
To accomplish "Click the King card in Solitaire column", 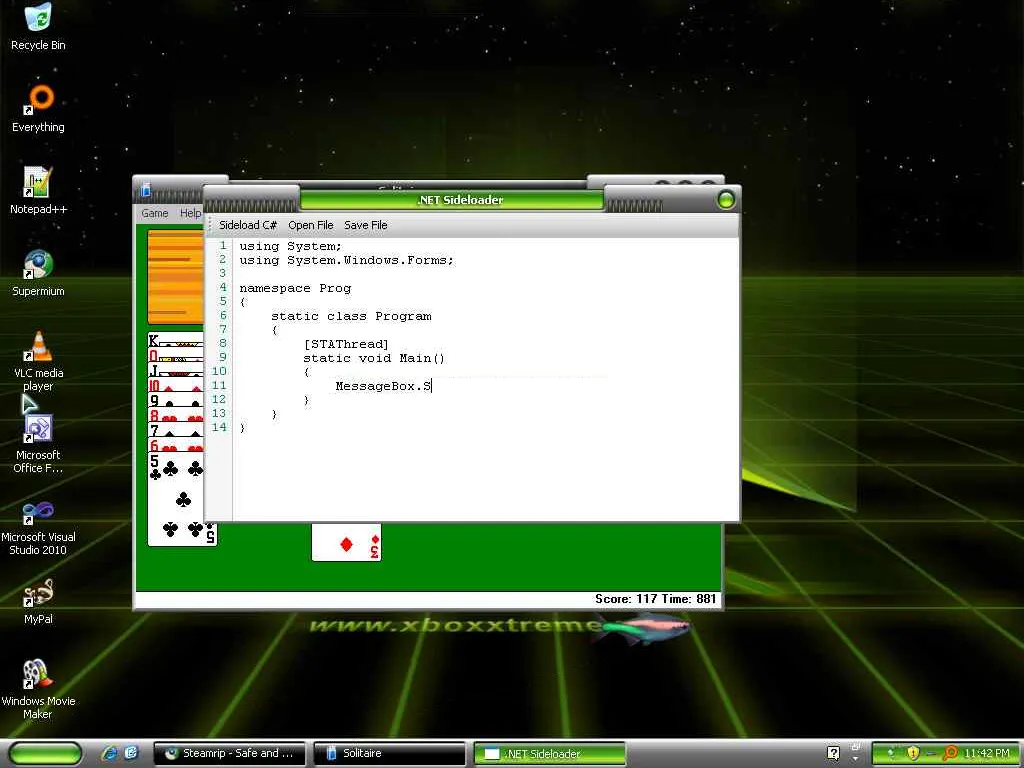I will [x=175, y=340].
